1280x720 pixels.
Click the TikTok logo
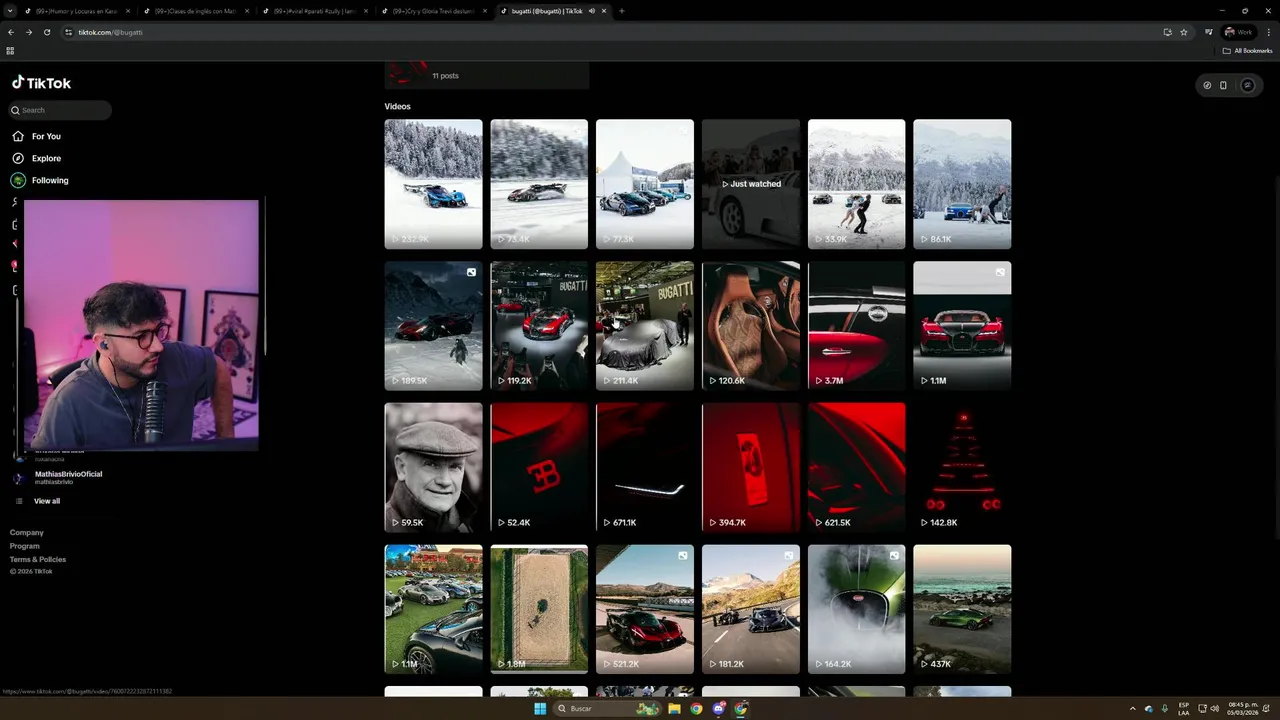tap(41, 83)
